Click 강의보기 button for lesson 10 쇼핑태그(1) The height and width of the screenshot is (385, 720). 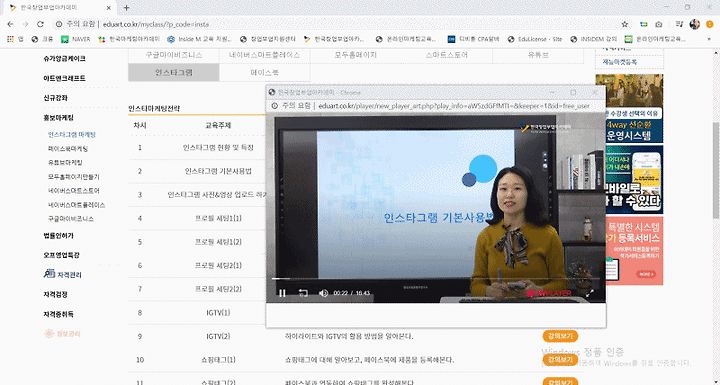click(560, 360)
